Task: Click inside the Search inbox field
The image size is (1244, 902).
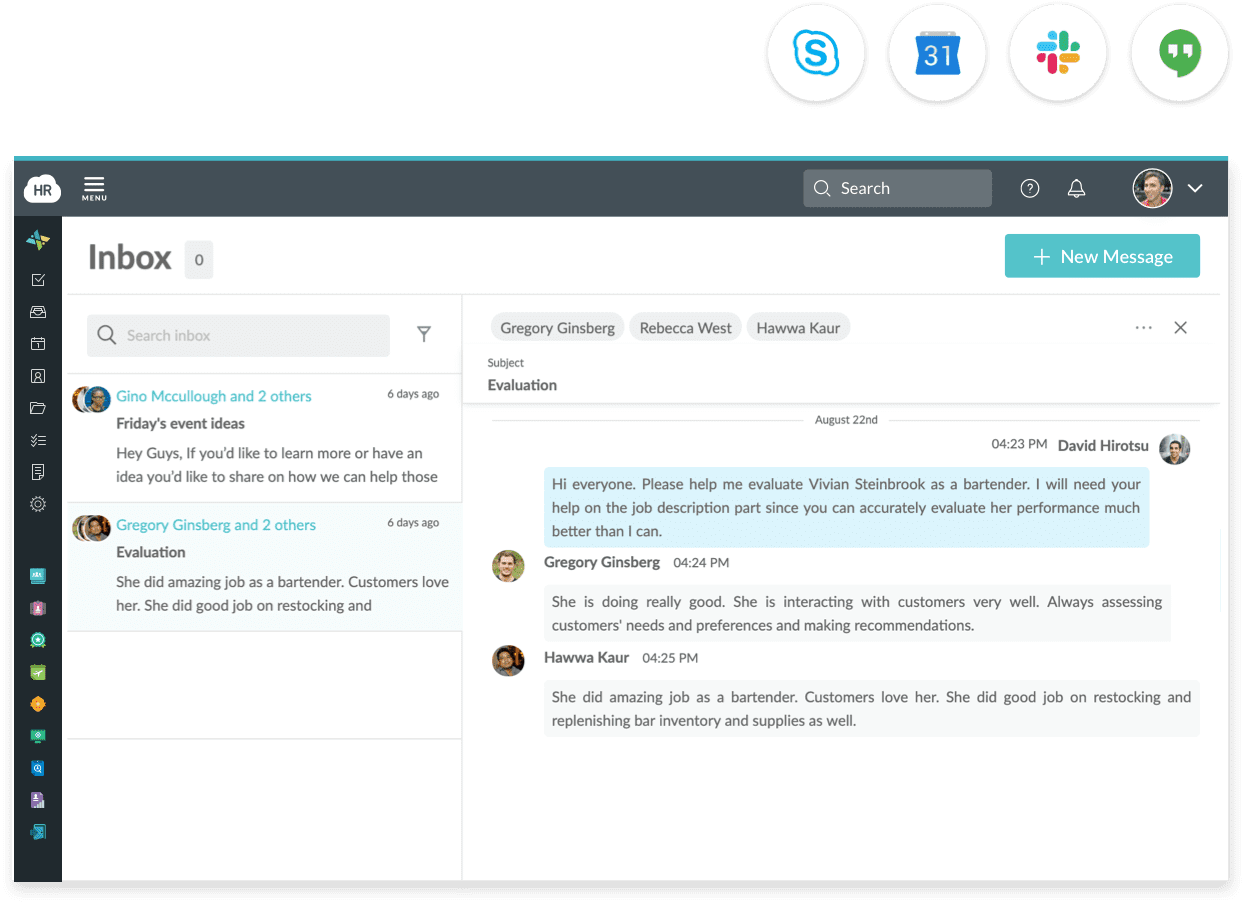Action: [237, 335]
